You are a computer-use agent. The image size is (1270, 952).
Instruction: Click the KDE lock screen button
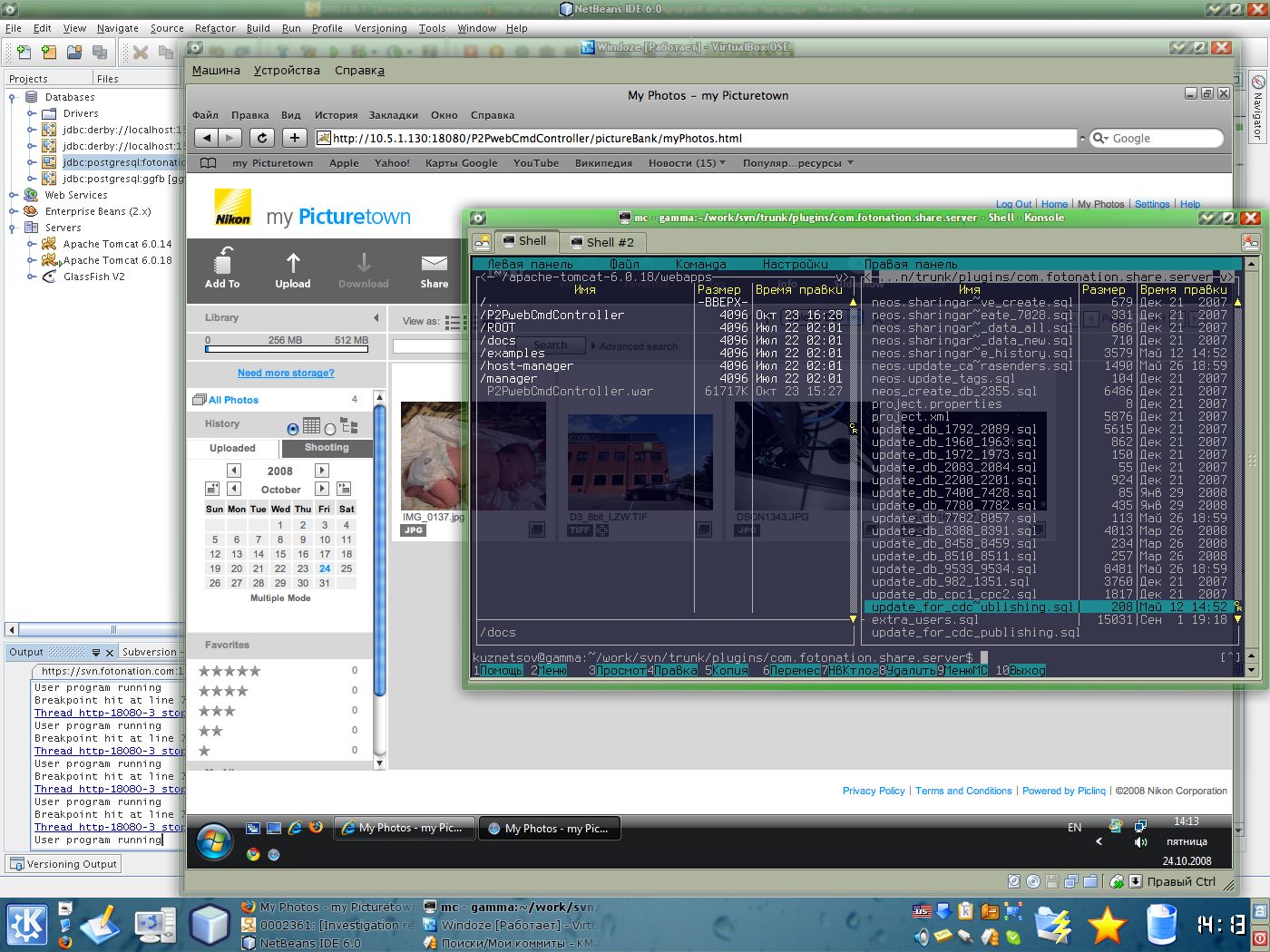click(1261, 910)
